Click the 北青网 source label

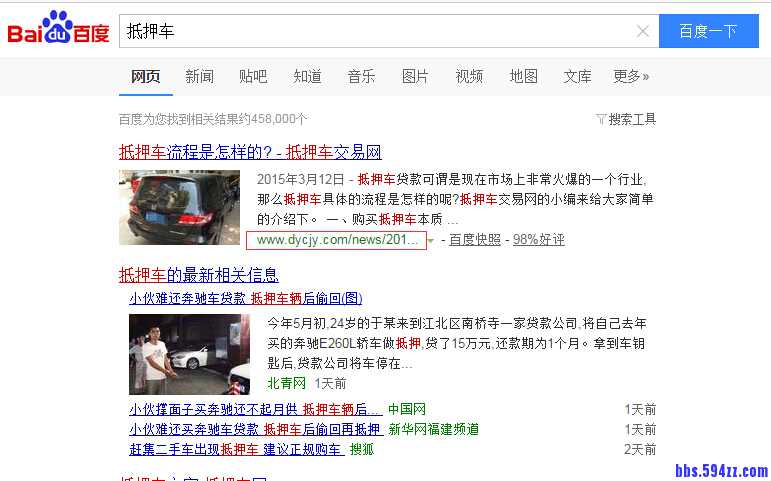[x=287, y=383]
